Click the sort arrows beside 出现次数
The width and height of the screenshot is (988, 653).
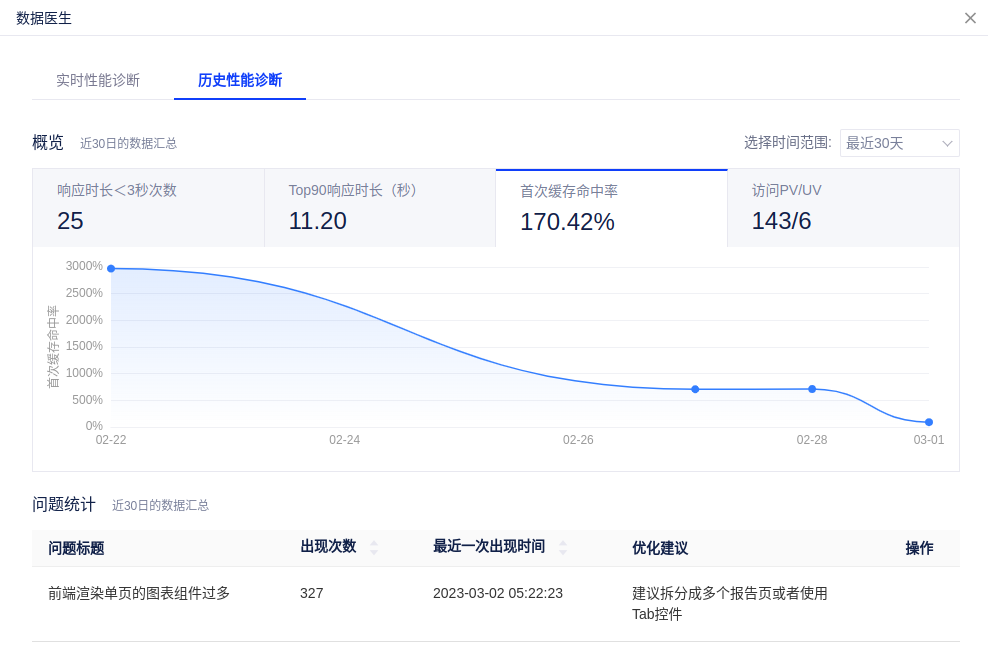click(374, 547)
